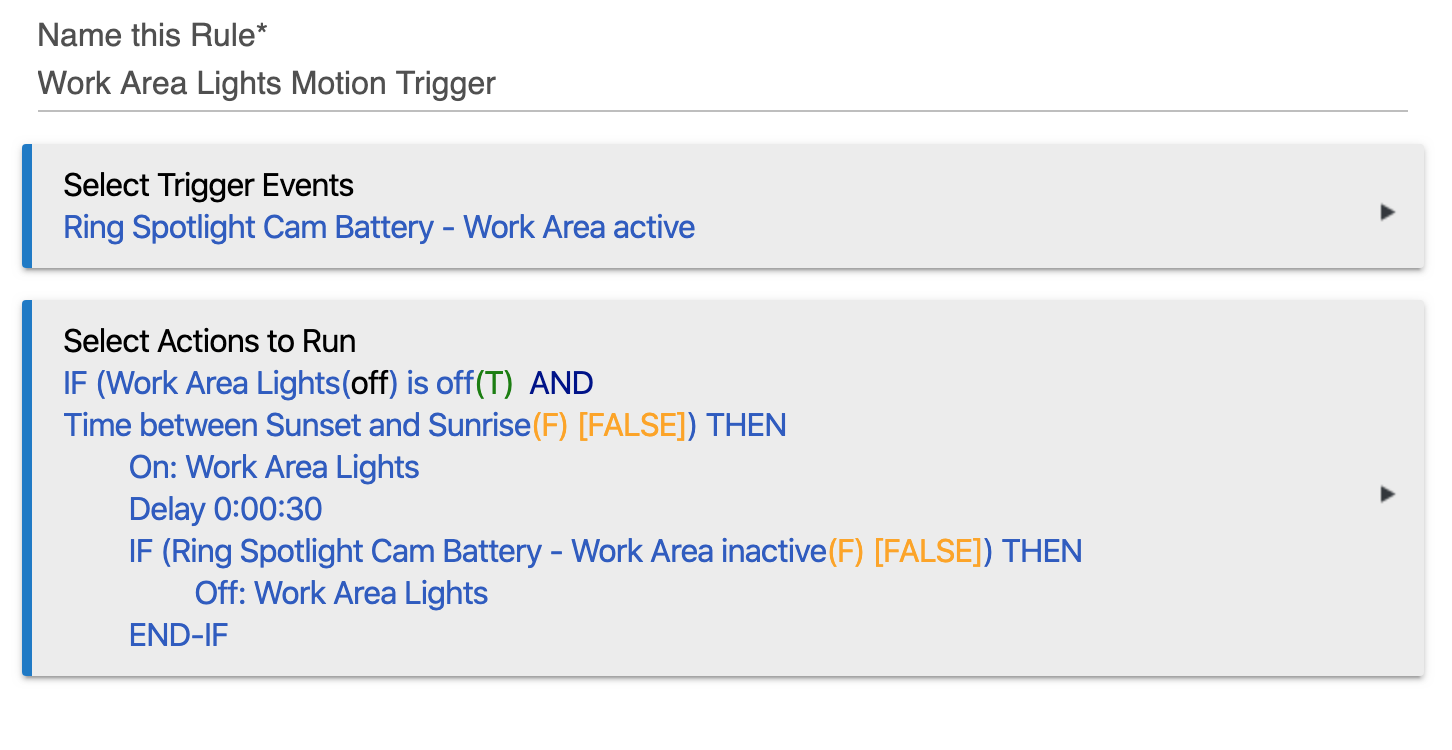This screenshot has height=750, width=1452.
Task: Open the nested IF Ring Spotlight Cam condition
Action: (x=450, y=551)
